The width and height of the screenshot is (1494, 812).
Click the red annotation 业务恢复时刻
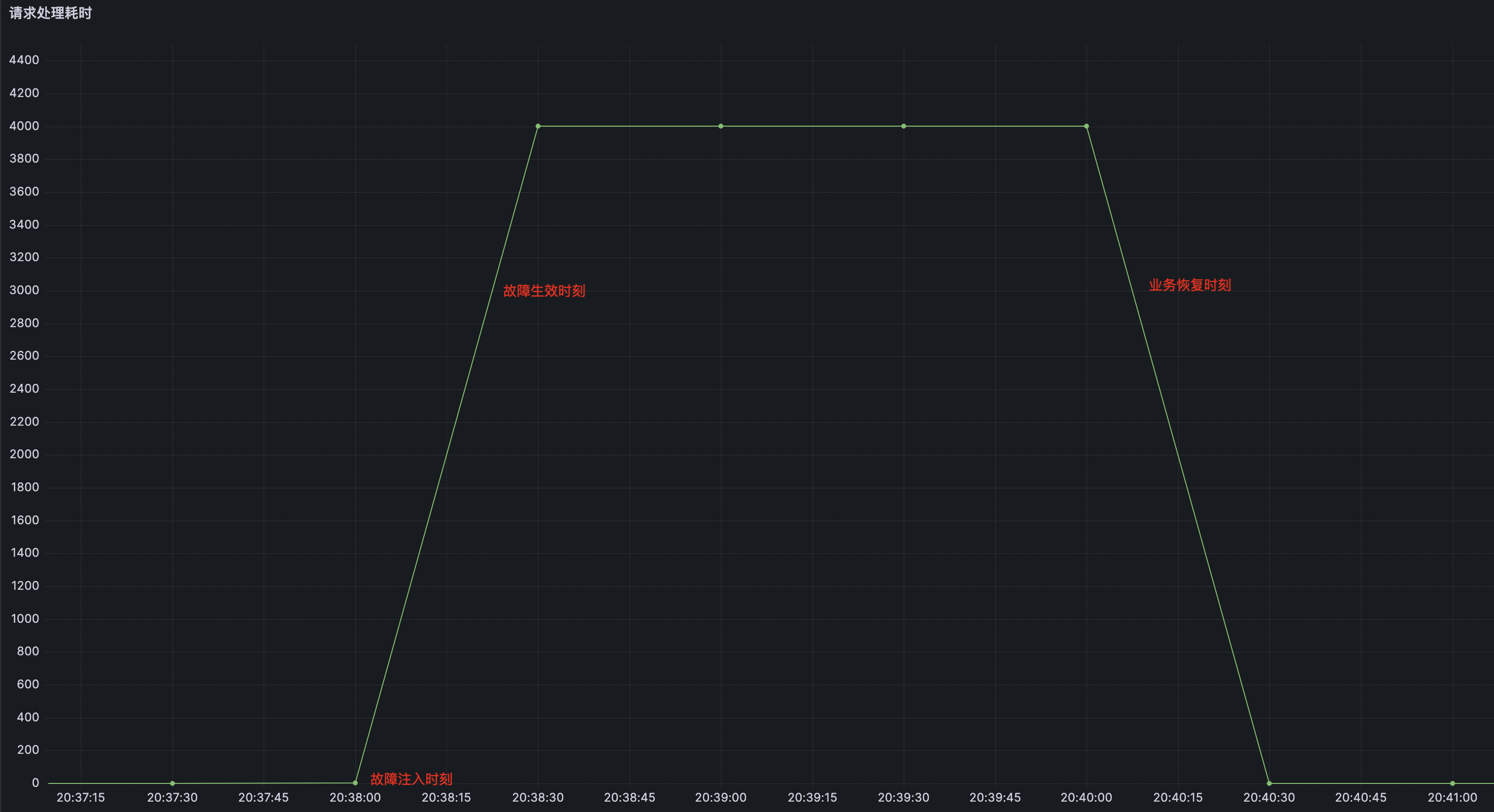[1189, 285]
